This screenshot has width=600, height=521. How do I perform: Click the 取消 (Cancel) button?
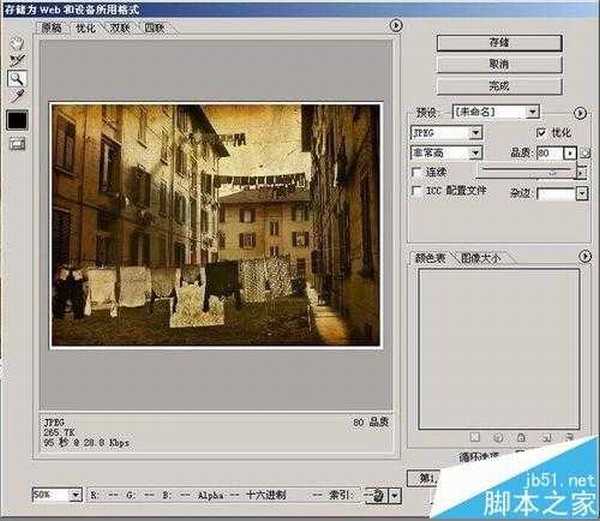498,64
